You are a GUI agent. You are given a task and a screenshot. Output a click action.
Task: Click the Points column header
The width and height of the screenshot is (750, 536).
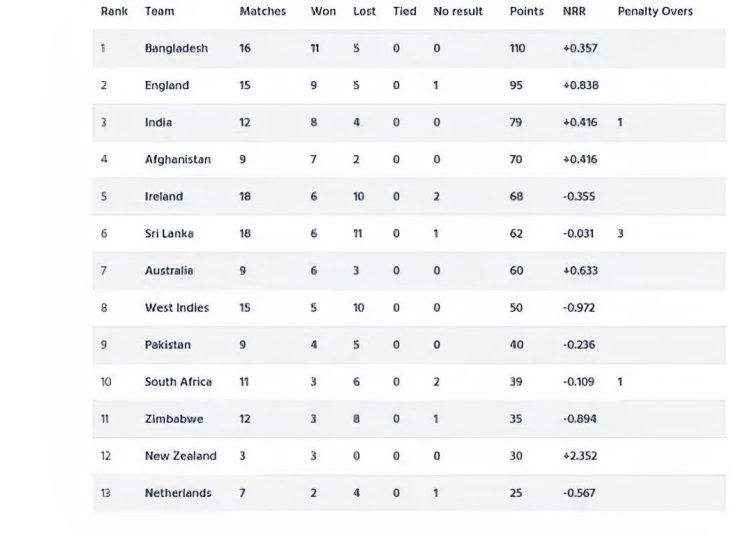click(x=527, y=11)
